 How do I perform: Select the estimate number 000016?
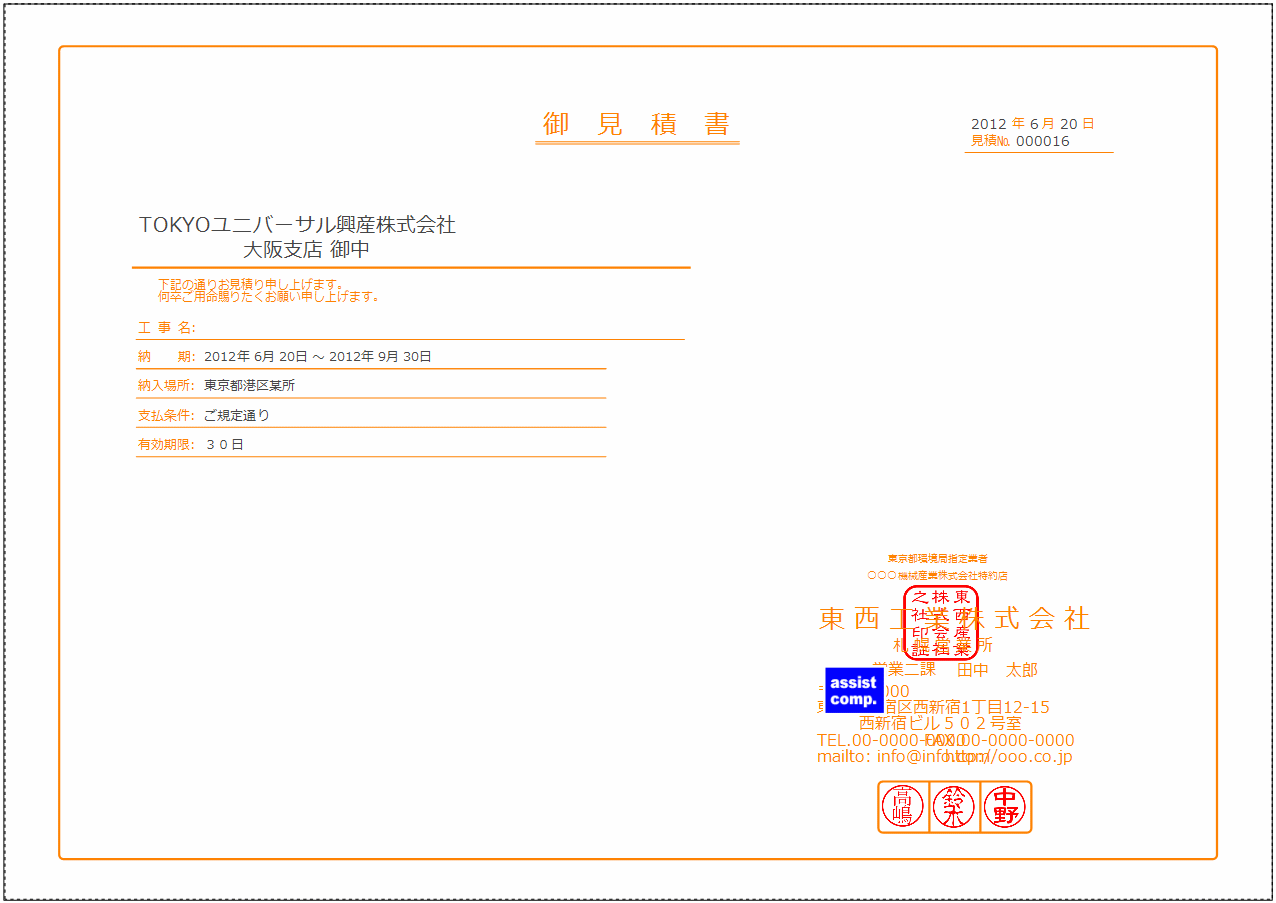[1042, 141]
